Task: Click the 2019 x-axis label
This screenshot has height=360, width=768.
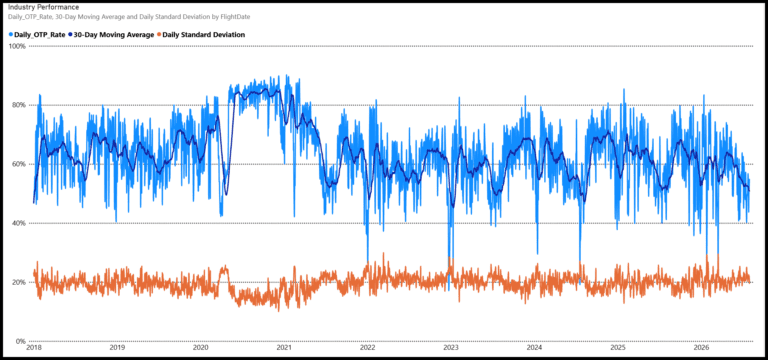Action: click(x=117, y=348)
